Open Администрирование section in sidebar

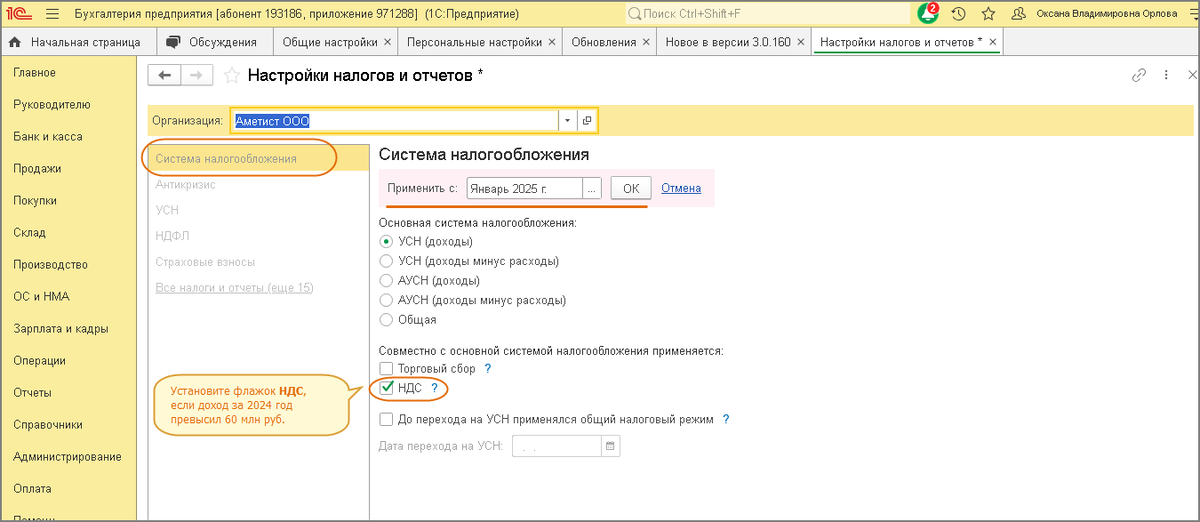[67, 457]
